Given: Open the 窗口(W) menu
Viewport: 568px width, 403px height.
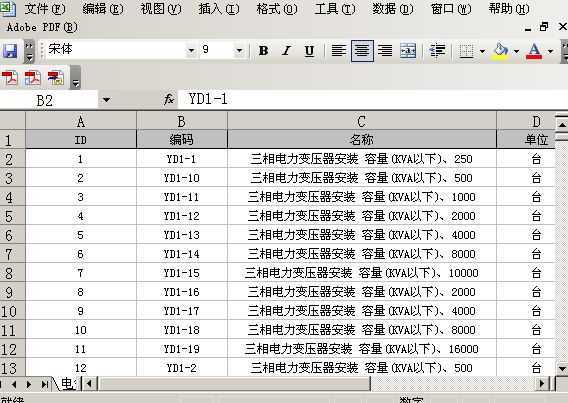Looking at the screenshot, I should pyautogui.click(x=451, y=9).
